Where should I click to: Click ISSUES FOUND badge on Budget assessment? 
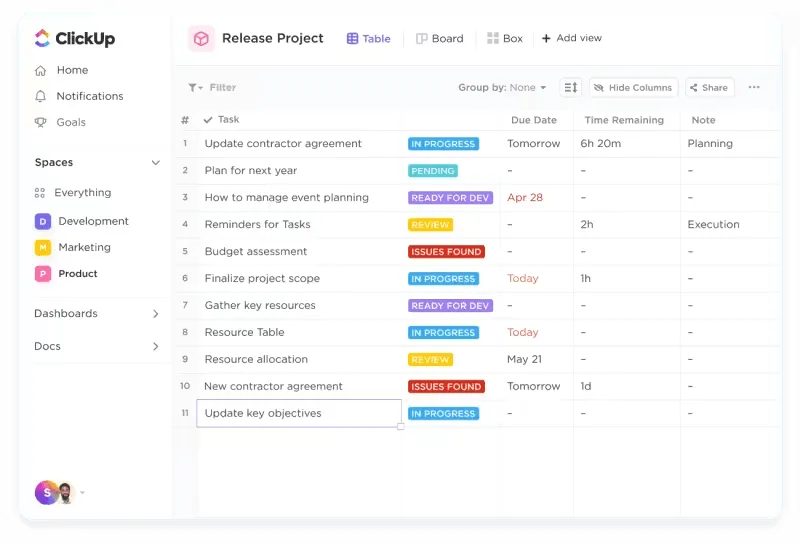[446, 252]
